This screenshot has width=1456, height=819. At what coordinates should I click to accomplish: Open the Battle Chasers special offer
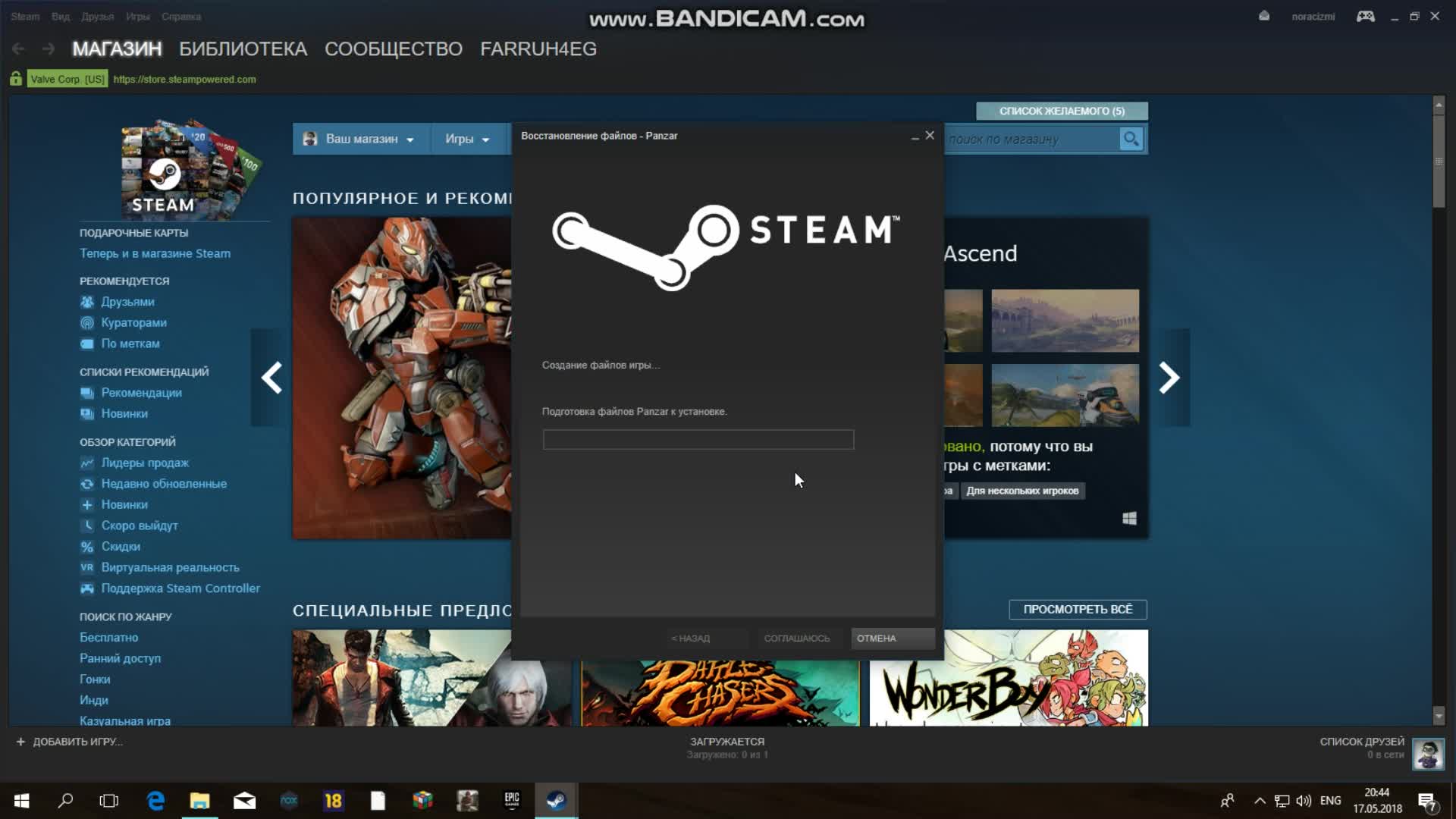click(720, 692)
